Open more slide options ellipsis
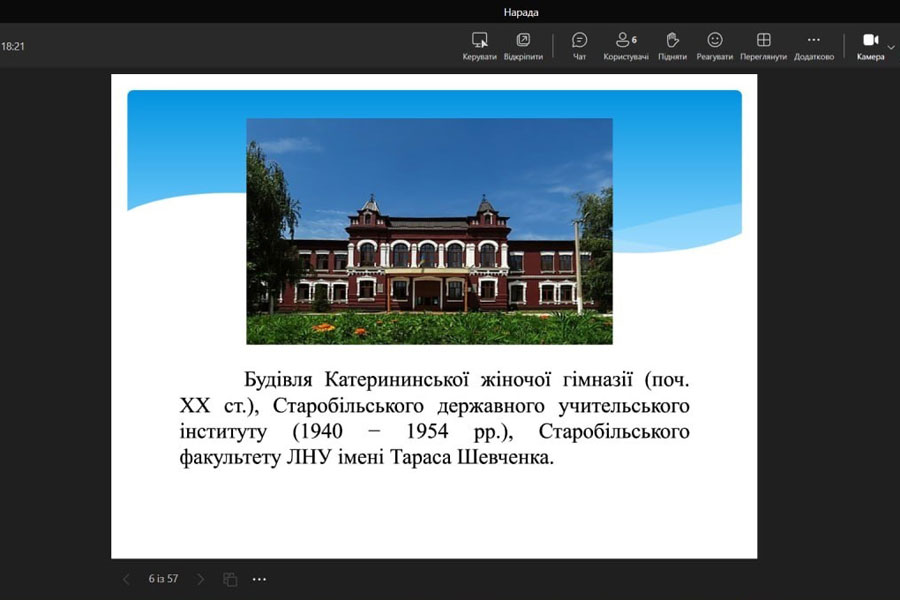Screen dimensions: 900x600 tap(260, 579)
